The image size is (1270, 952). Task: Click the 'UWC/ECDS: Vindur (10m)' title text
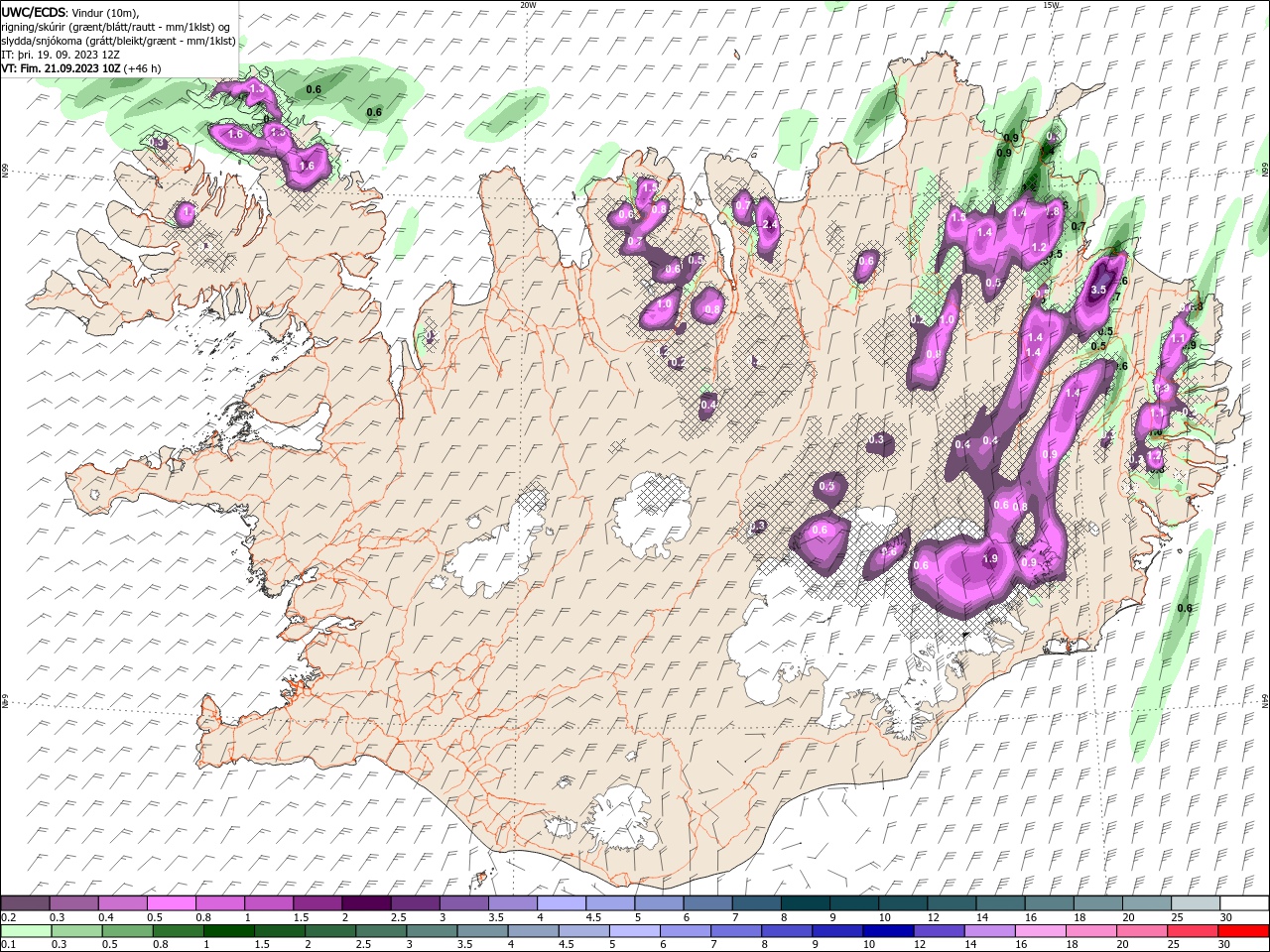70,12
